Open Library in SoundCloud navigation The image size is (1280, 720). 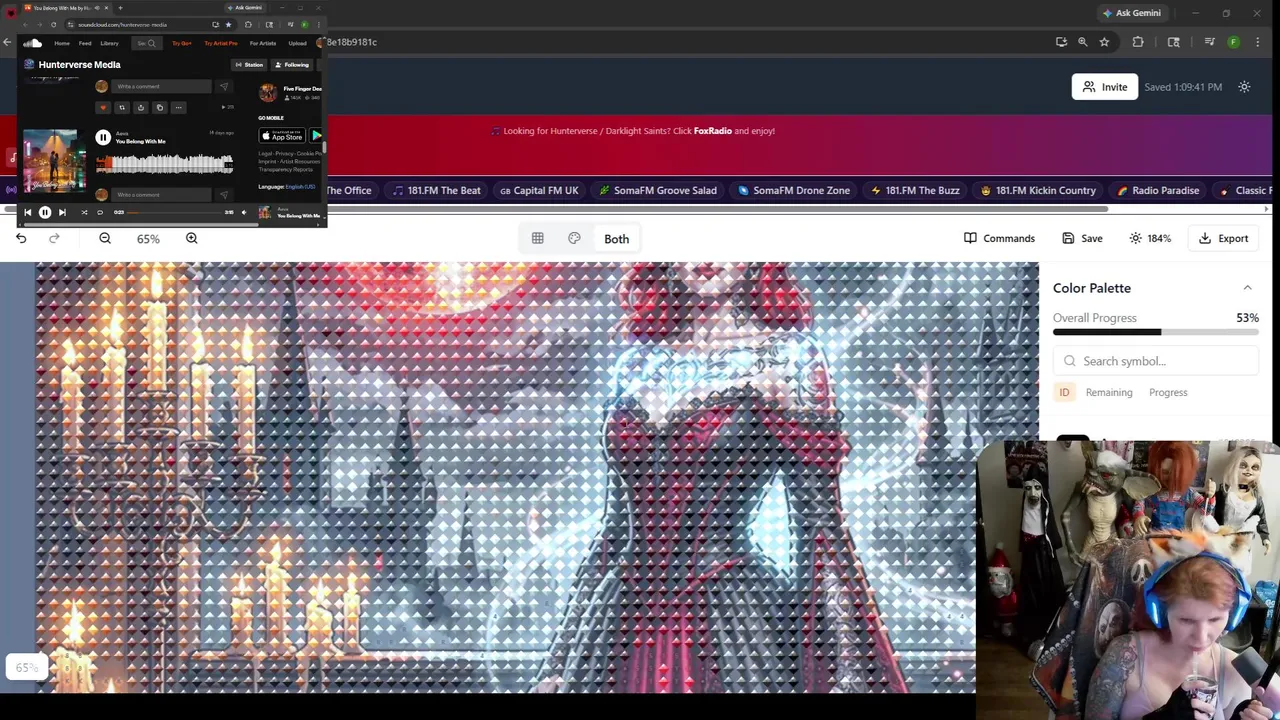point(110,43)
